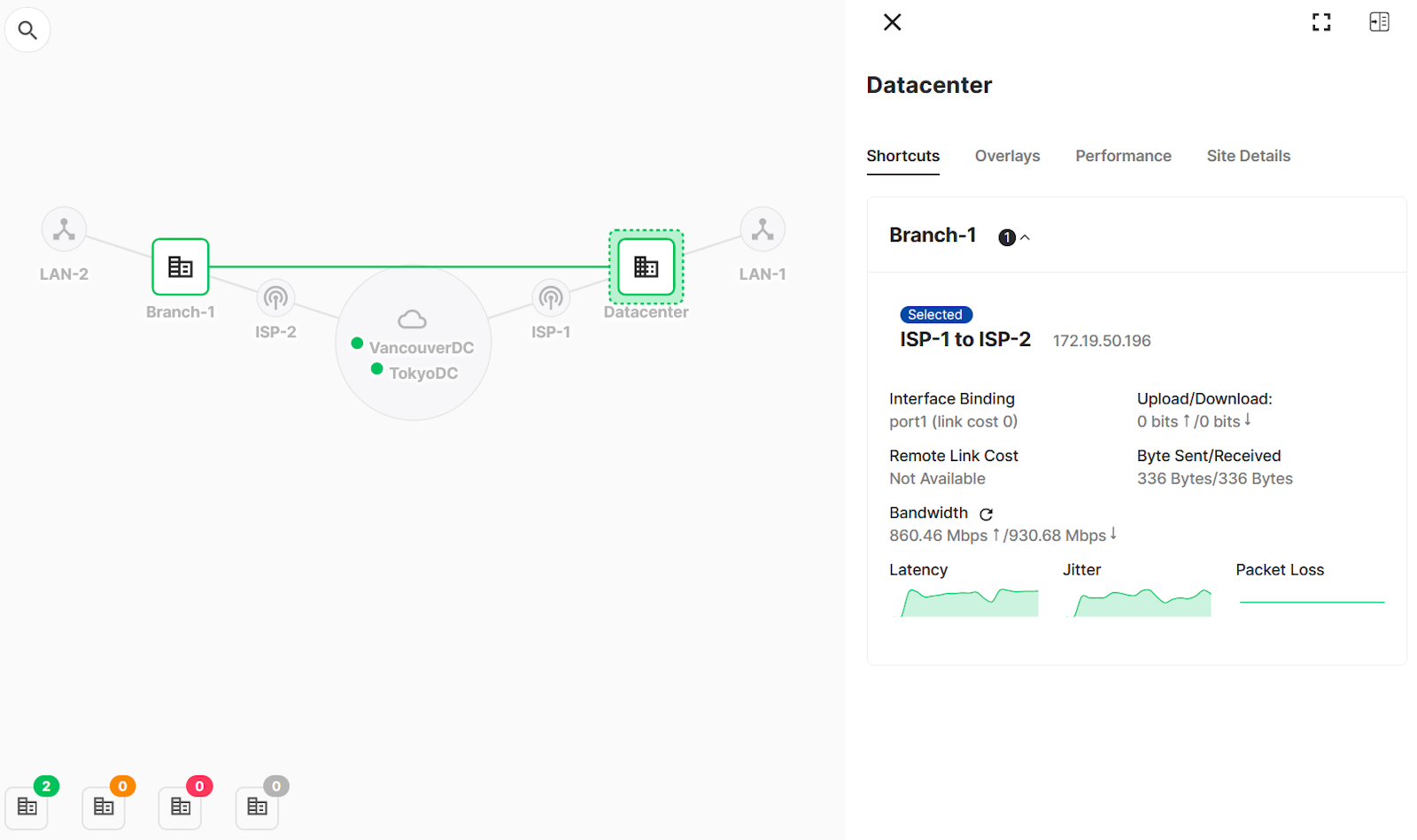Click the LAN-2 network icon
This screenshot has width=1417, height=840.
click(64, 228)
